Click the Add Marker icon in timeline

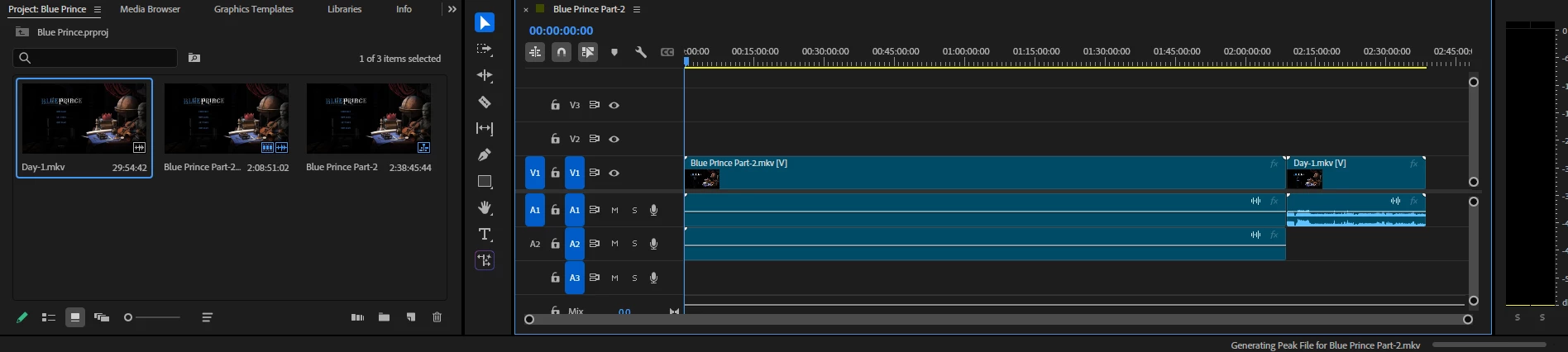tap(614, 52)
